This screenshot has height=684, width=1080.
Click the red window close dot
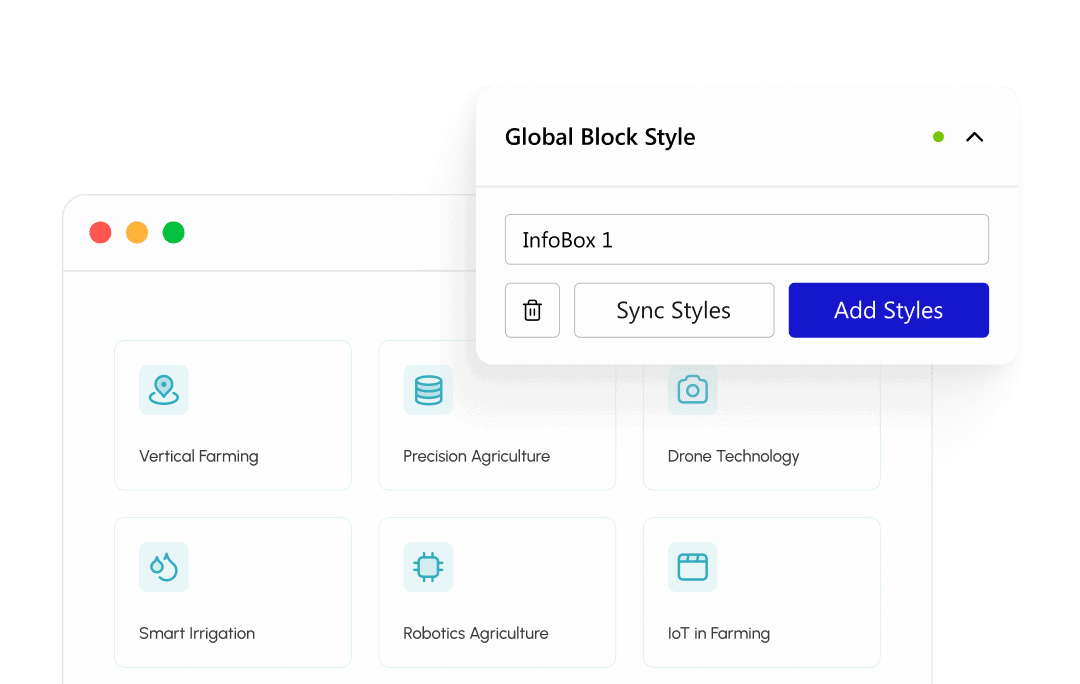pyautogui.click(x=101, y=232)
